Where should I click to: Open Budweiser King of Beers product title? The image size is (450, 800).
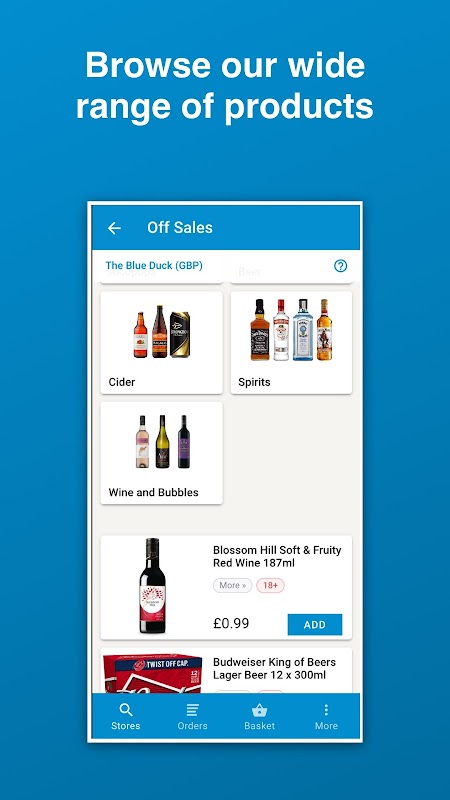coord(274,669)
